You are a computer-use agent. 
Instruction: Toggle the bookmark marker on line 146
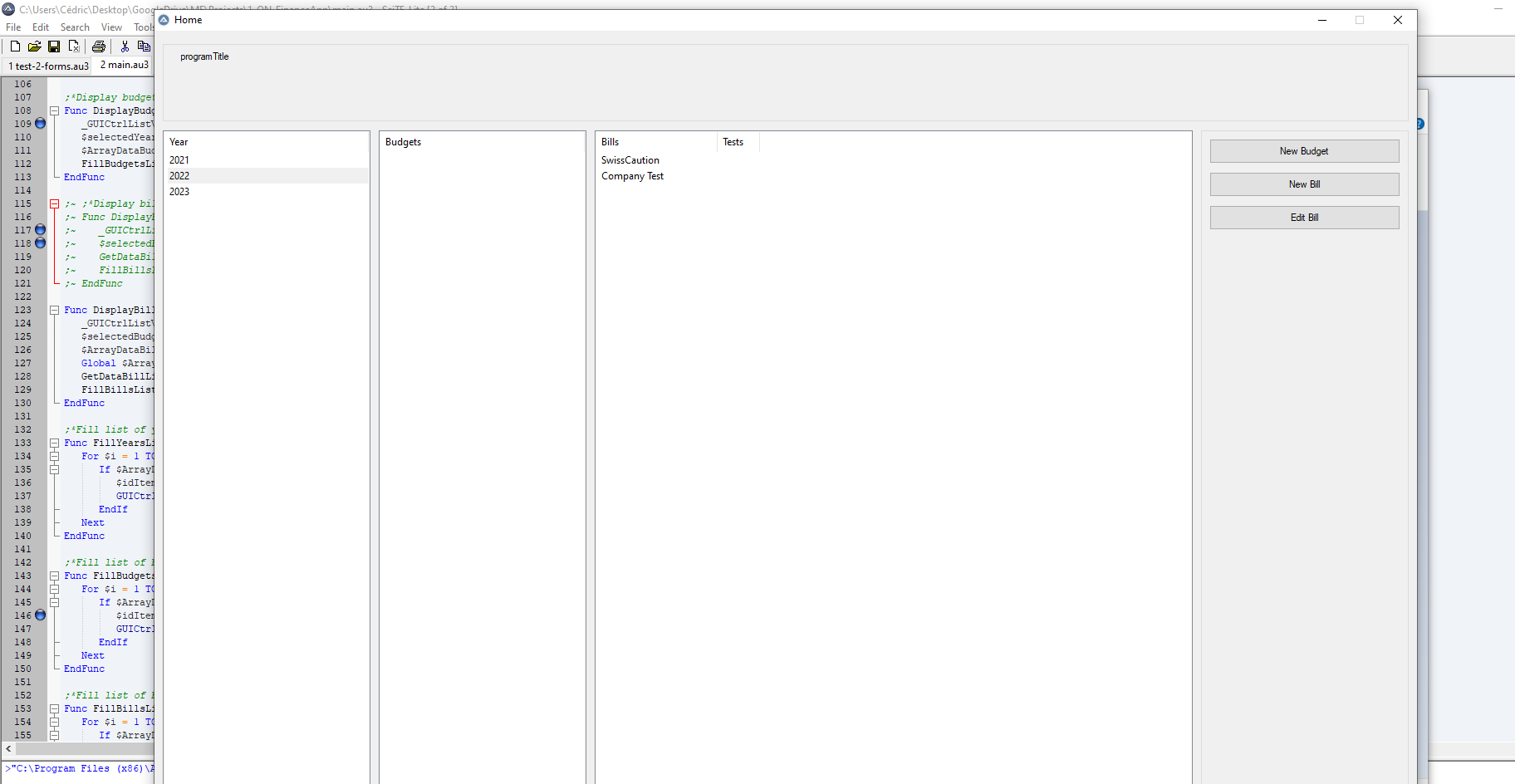click(40, 615)
